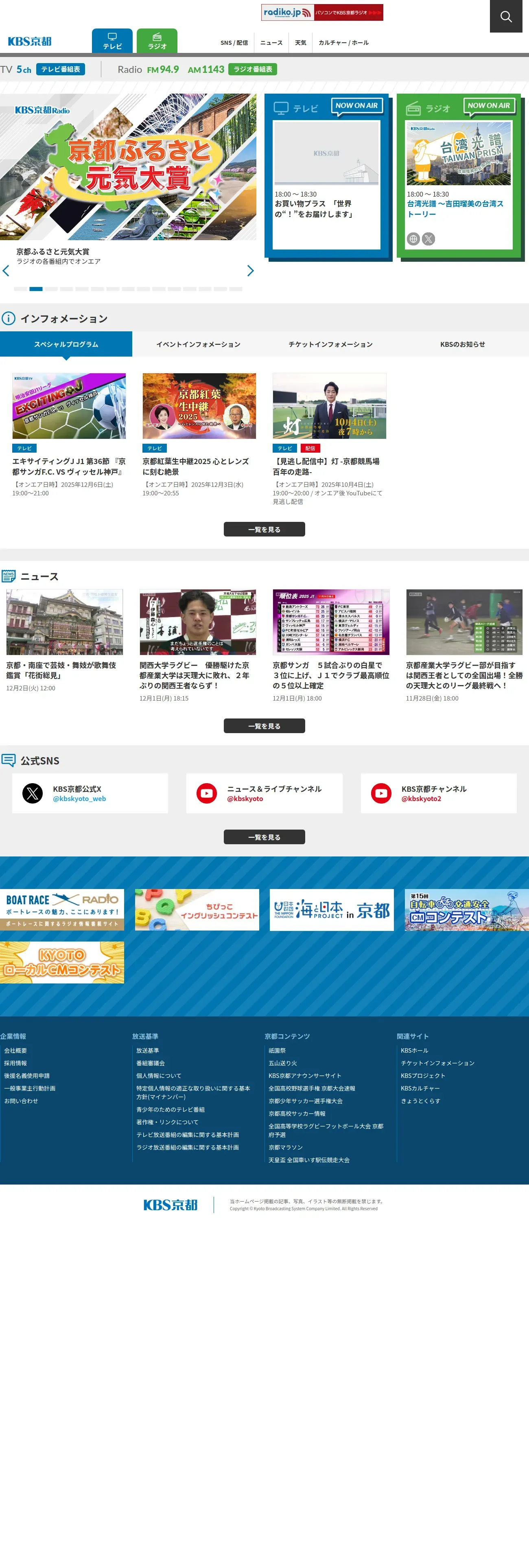The height and width of the screenshot is (1568, 529).
Task: Switch to イベントインフォメーション tab
Action: point(199,344)
